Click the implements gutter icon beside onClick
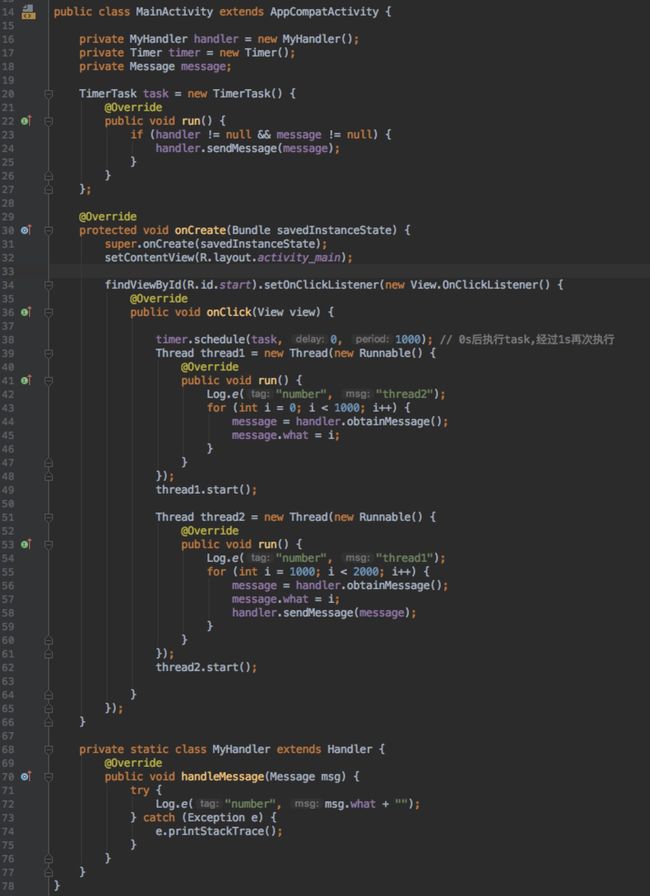 pos(26,312)
